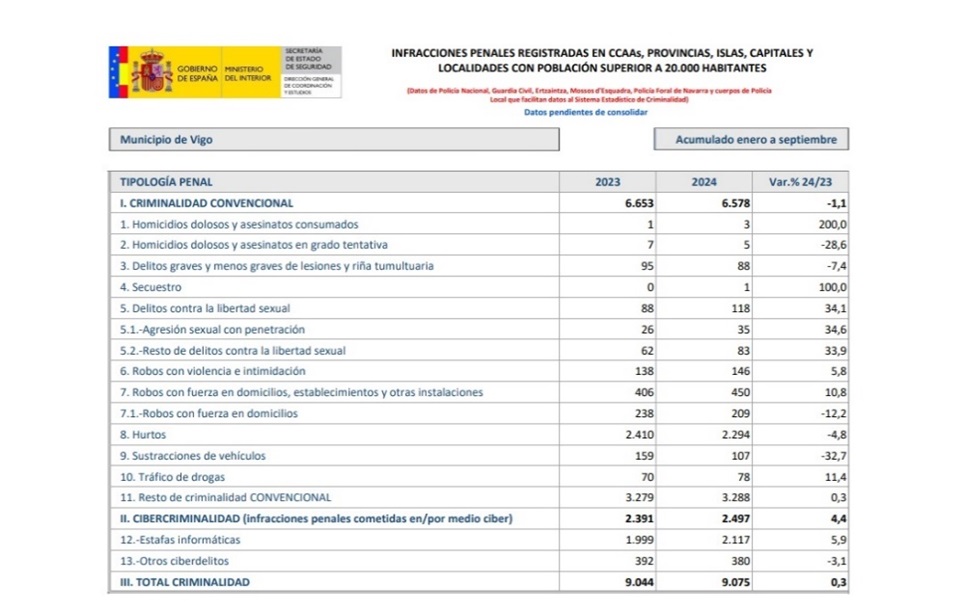The height and width of the screenshot is (611, 966).
Task: Select the I. CRIMINALIDAD CONVENCIONAL row label
Action: coord(207,203)
